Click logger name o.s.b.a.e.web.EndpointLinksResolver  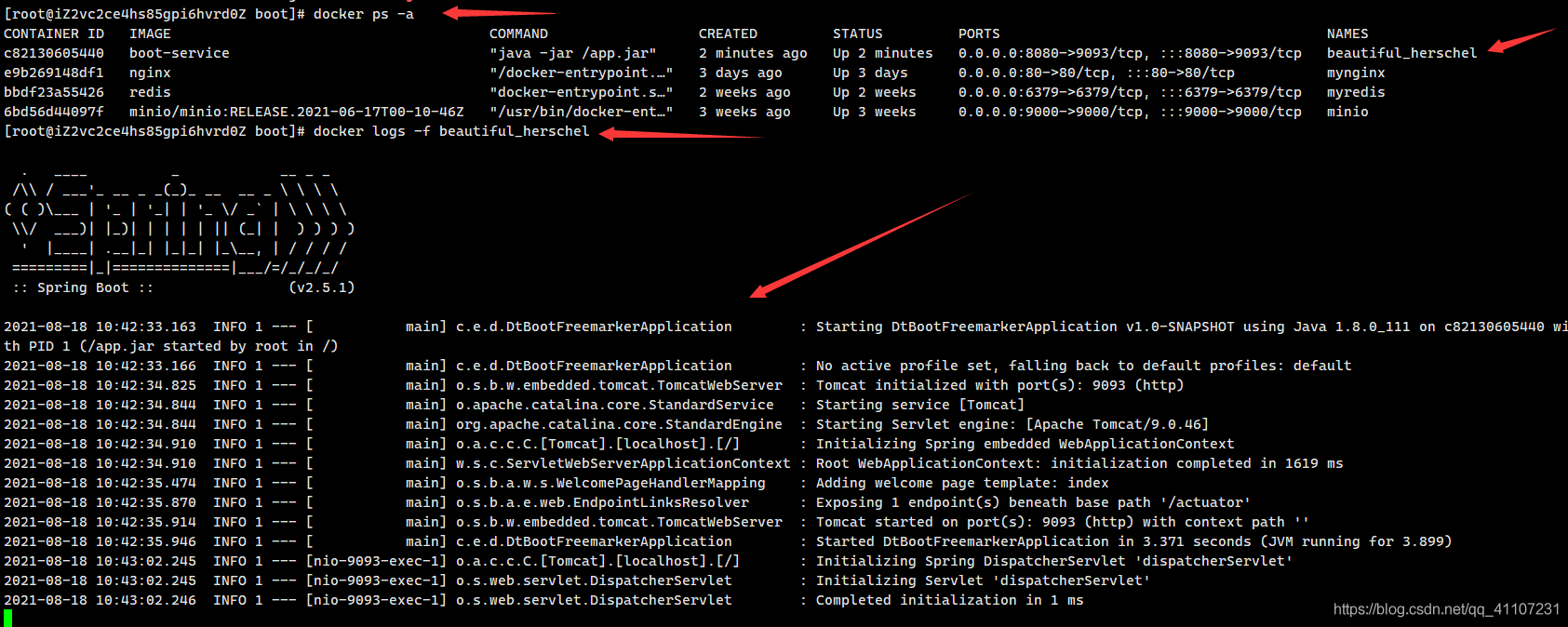coord(602,502)
